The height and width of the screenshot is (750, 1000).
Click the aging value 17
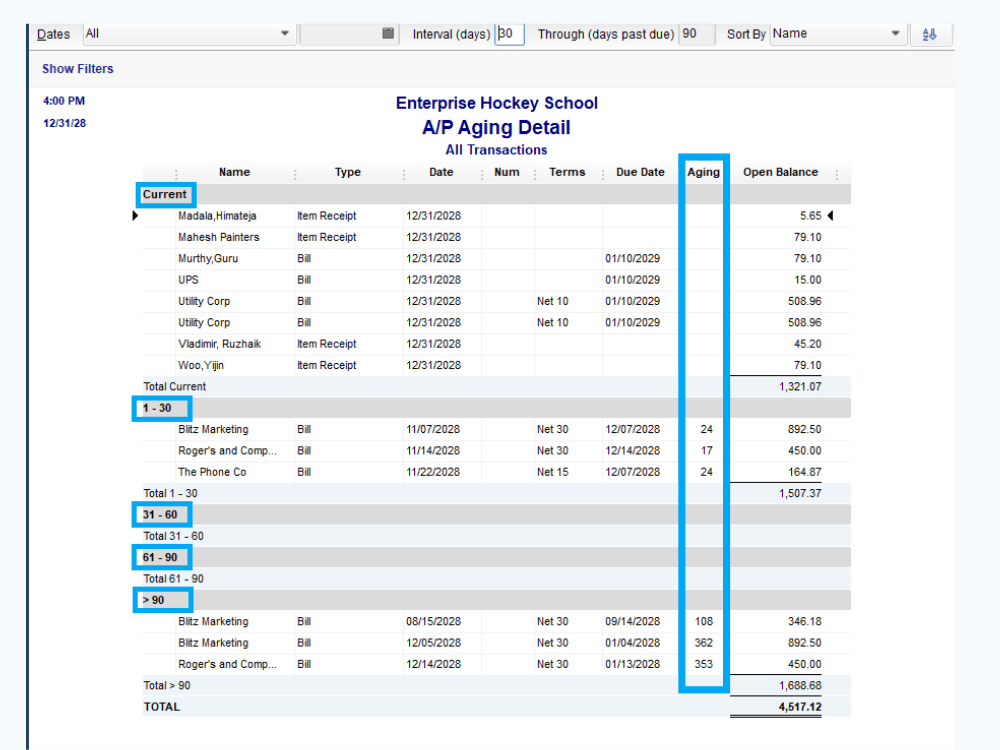point(707,451)
